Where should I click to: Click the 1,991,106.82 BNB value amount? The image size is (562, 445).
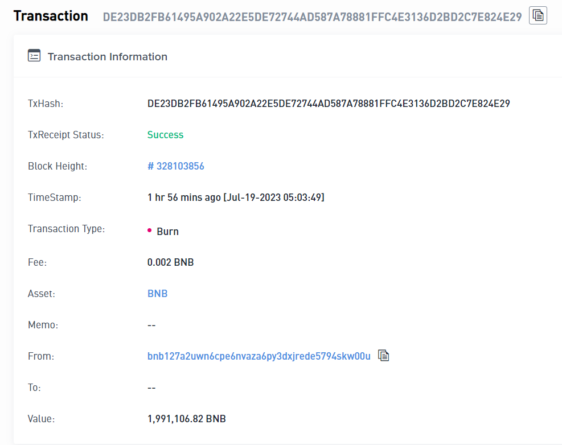(186, 419)
